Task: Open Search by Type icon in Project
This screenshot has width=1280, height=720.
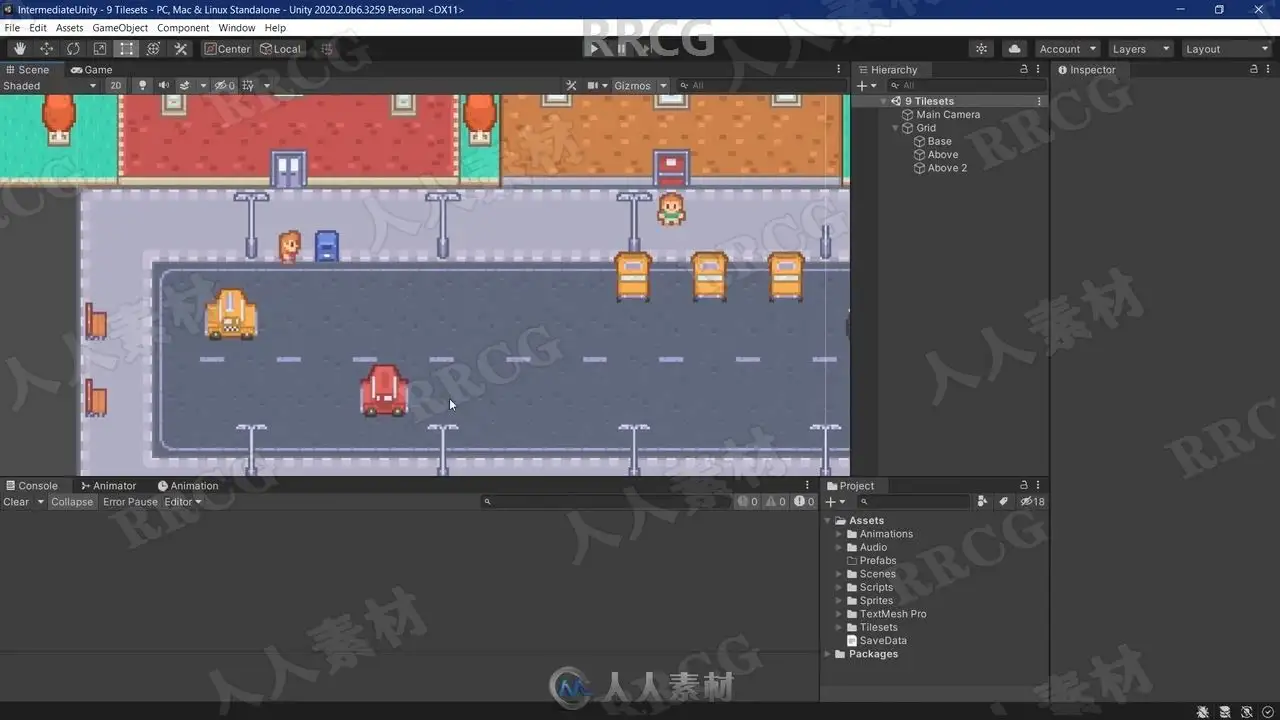Action: click(982, 502)
